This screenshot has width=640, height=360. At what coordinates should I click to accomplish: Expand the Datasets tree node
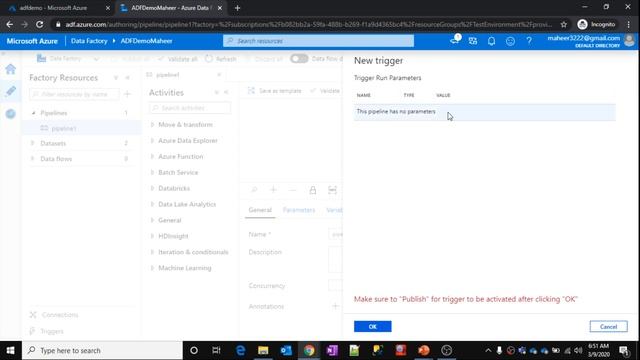[33, 143]
